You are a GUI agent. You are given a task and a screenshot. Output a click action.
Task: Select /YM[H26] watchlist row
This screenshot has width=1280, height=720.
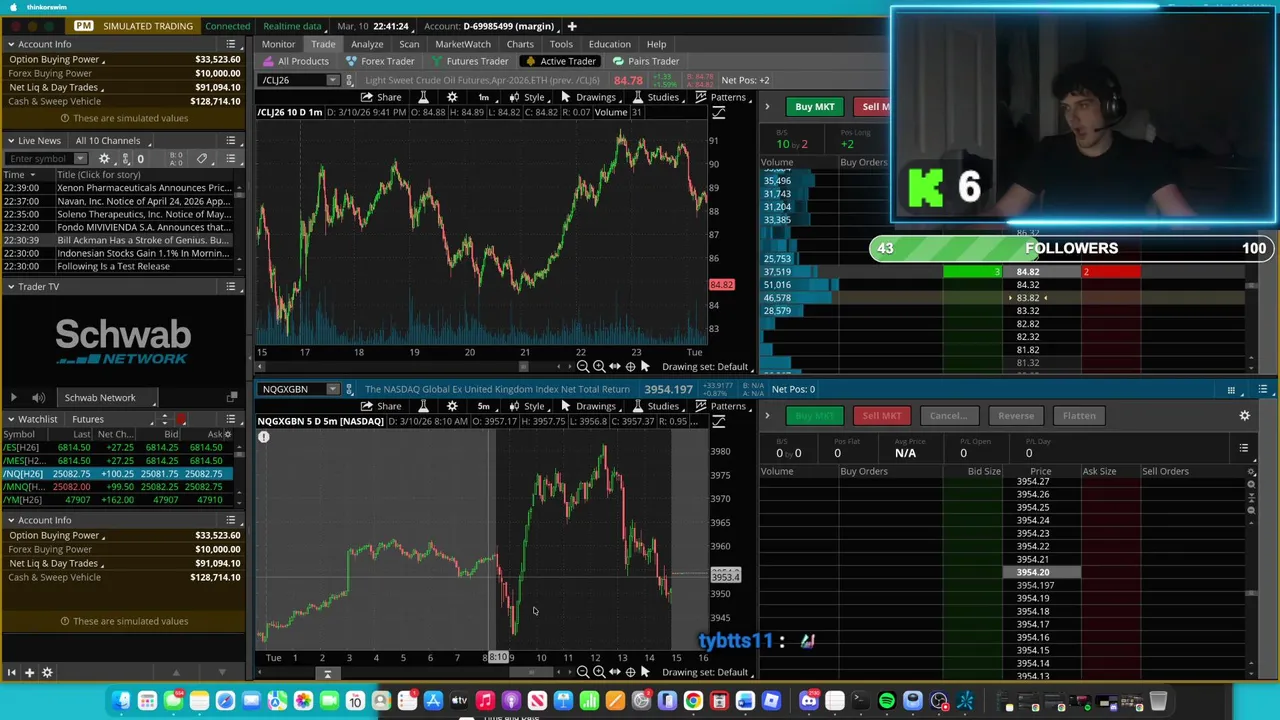pyautogui.click(x=117, y=499)
